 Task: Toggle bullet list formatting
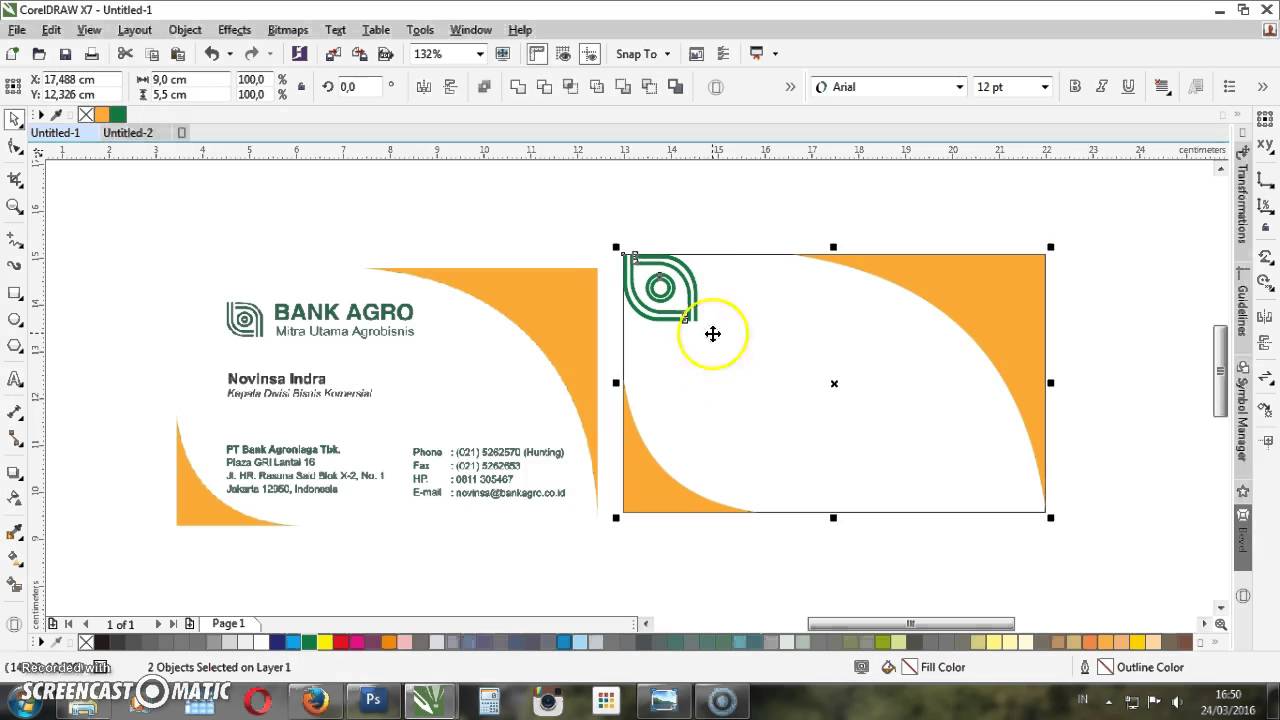click(1231, 87)
